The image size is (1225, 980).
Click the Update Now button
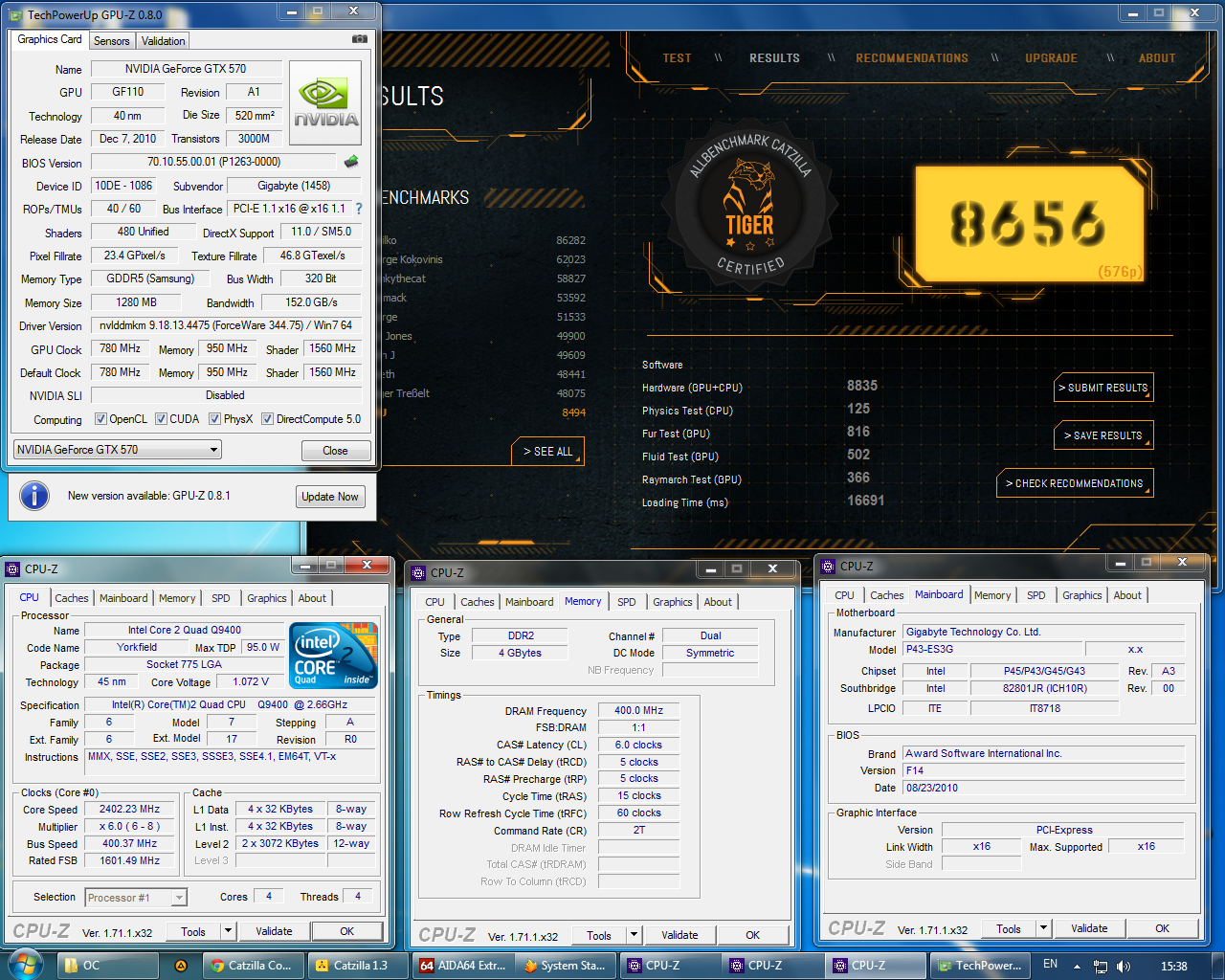click(x=330, y=497)
